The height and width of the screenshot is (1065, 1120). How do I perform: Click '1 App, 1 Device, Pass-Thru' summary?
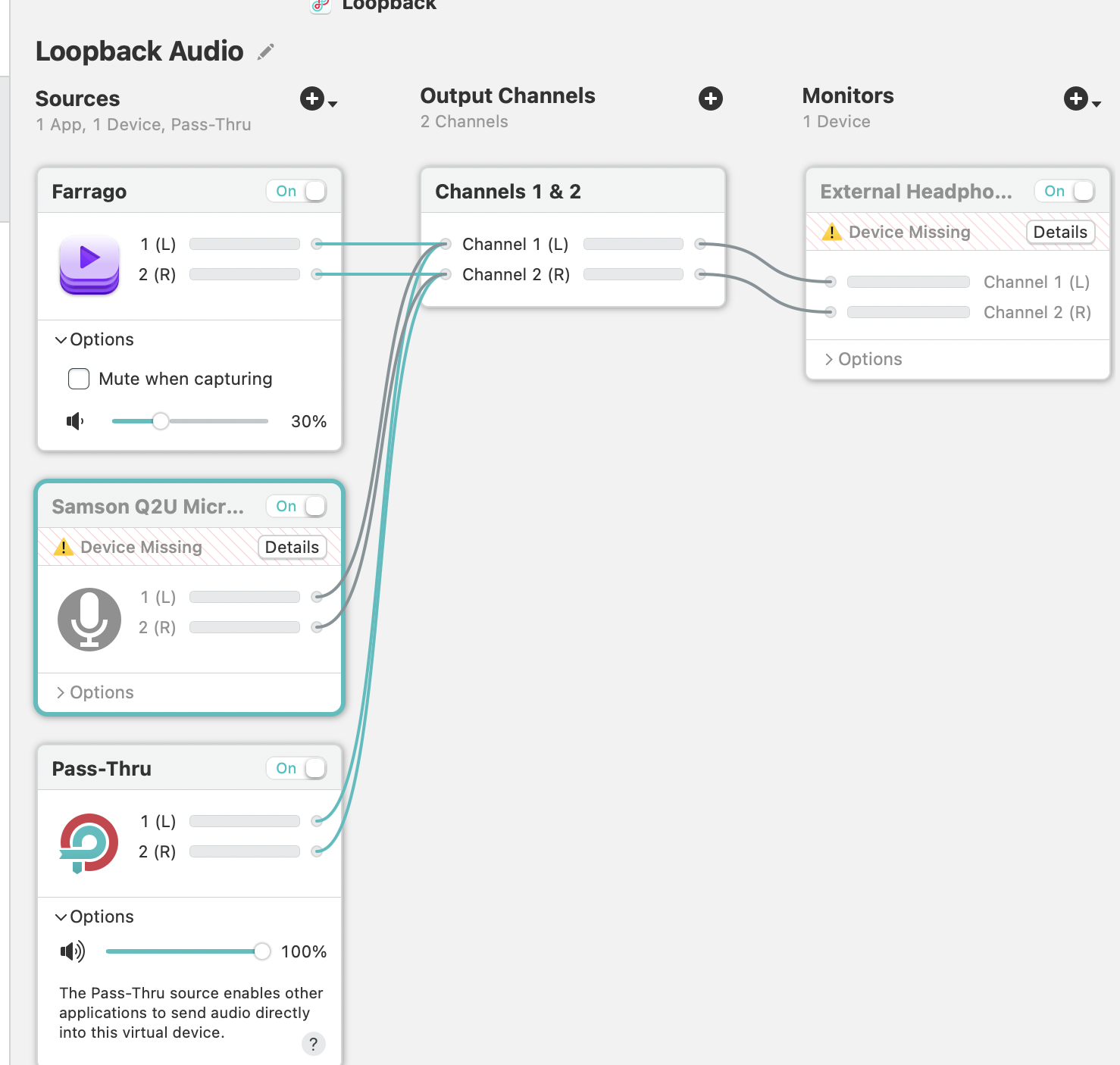click(x=143, y=125)
